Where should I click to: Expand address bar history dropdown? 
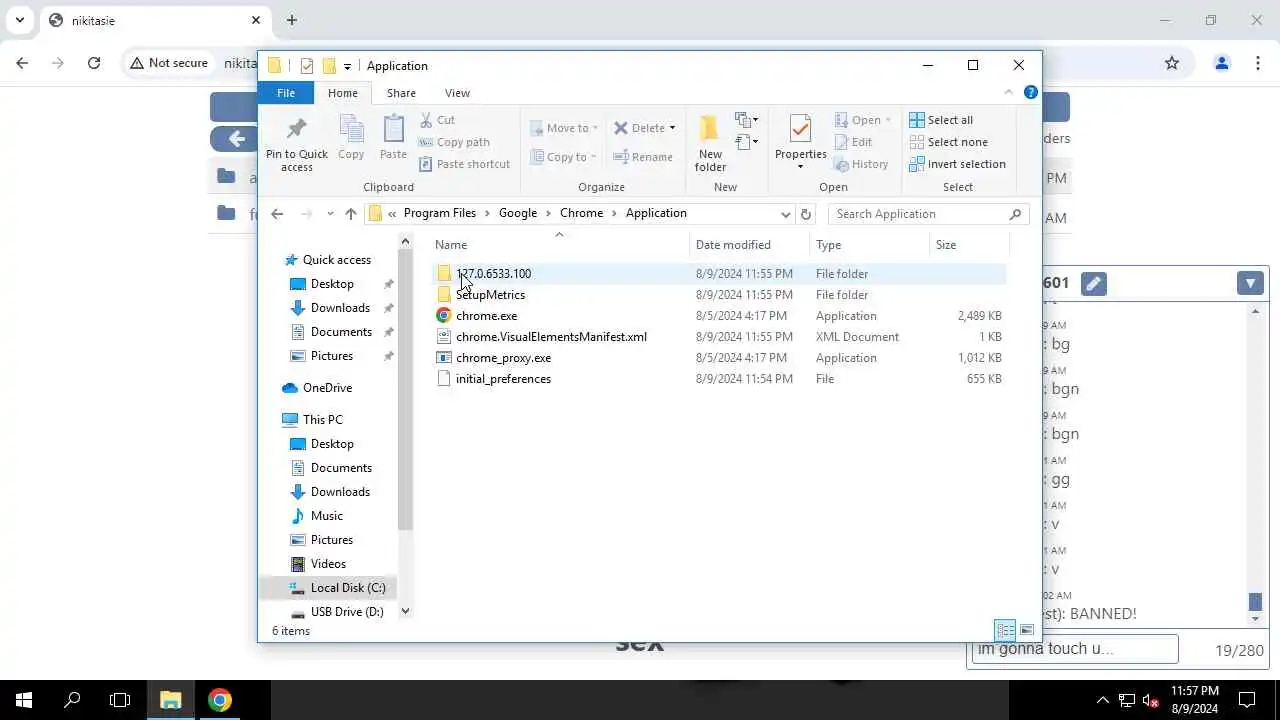[x=786, y=214]
